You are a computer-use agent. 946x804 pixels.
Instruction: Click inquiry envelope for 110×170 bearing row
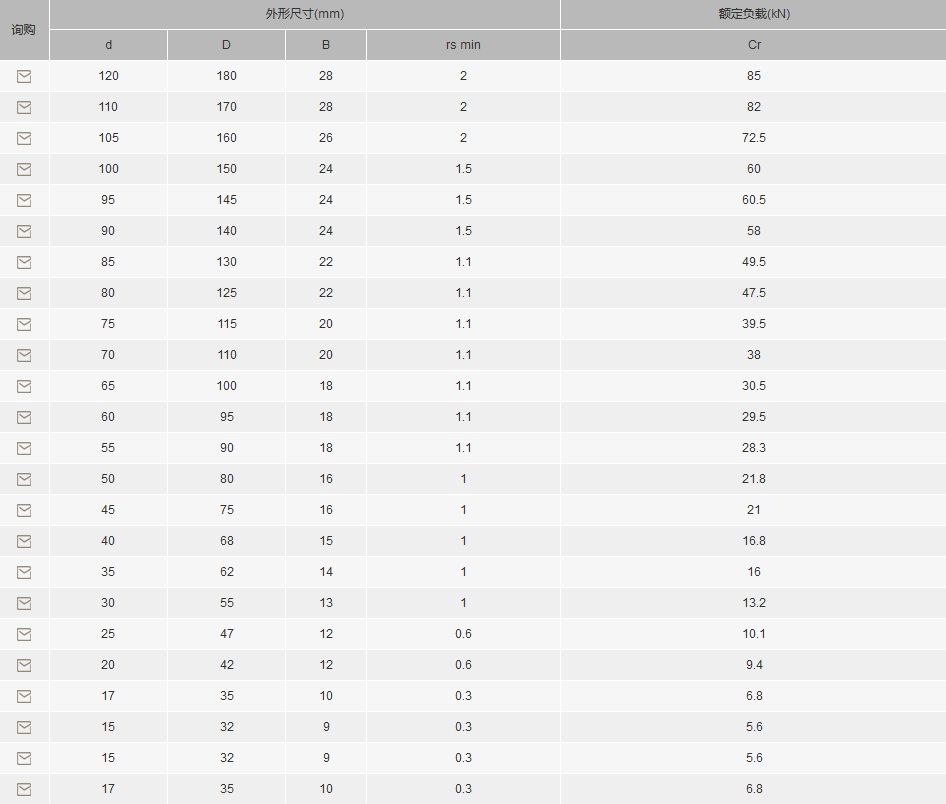(24, 107)
